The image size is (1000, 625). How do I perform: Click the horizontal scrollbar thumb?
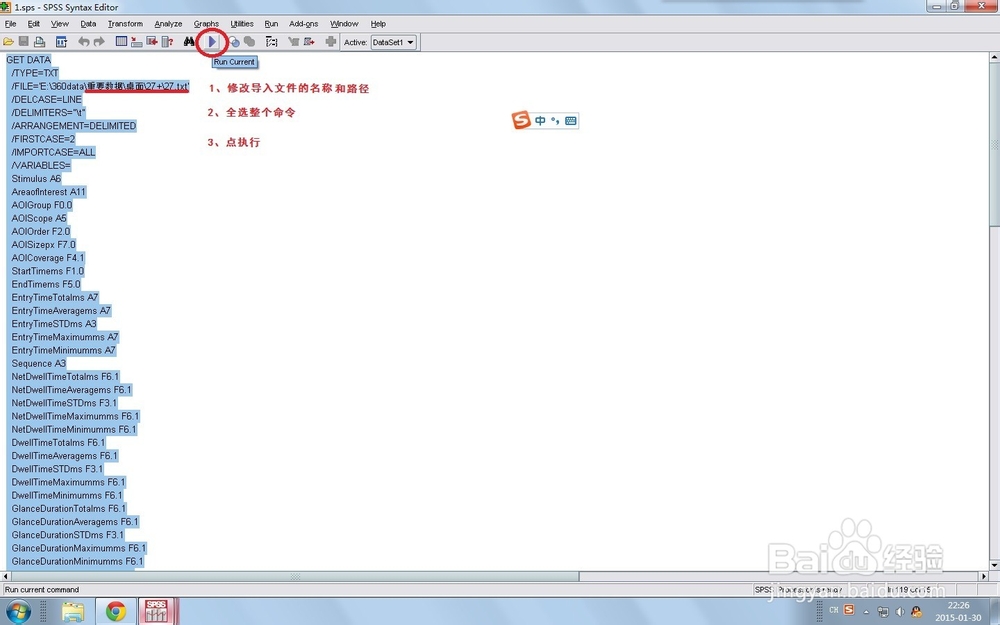point(295,576)
